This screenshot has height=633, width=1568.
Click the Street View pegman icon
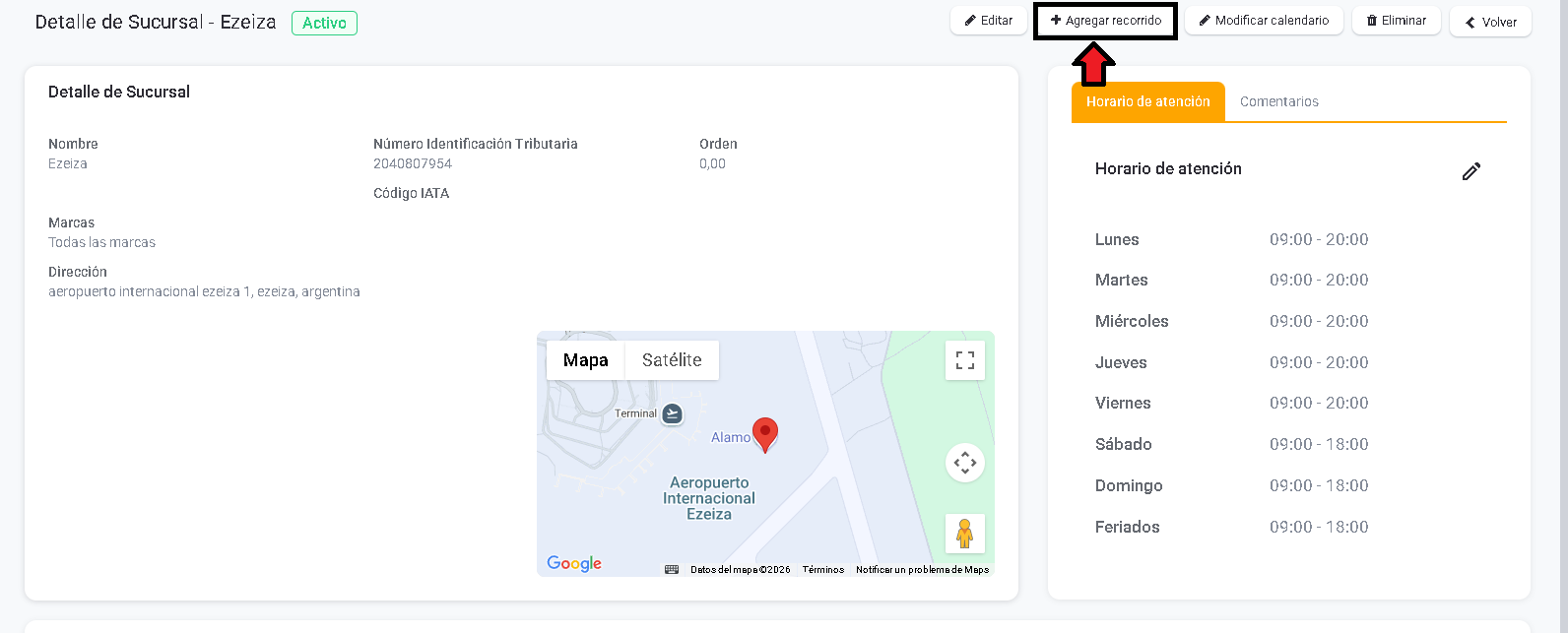coord(964,534)
